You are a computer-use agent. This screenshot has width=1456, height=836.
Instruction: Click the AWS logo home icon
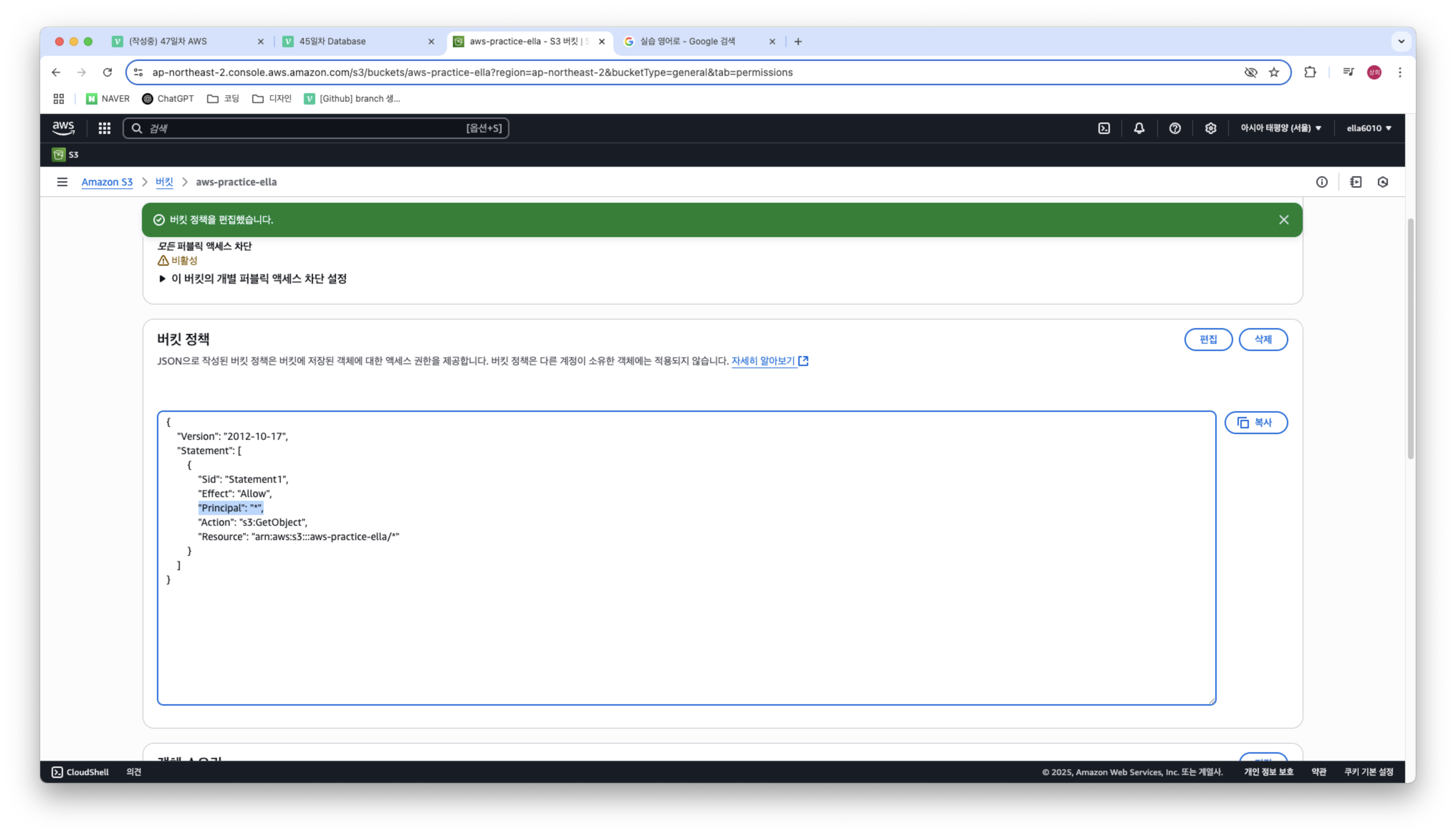point(63,128)
